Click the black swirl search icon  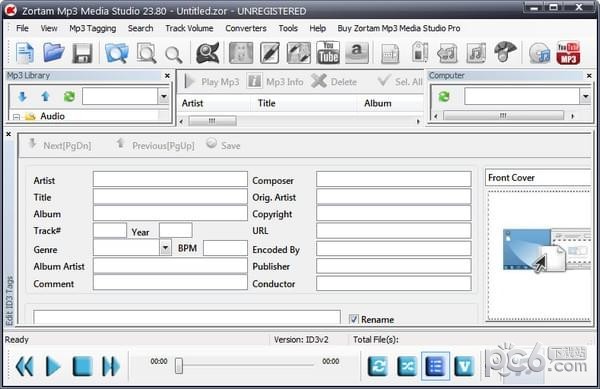[x=207, y=52]
